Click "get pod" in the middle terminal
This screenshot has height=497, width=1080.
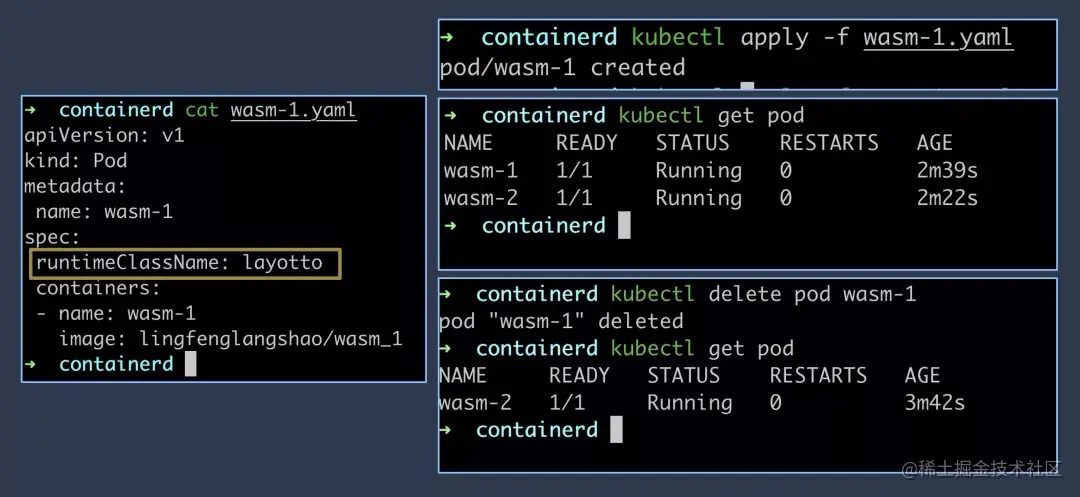[x=760, y=116]
